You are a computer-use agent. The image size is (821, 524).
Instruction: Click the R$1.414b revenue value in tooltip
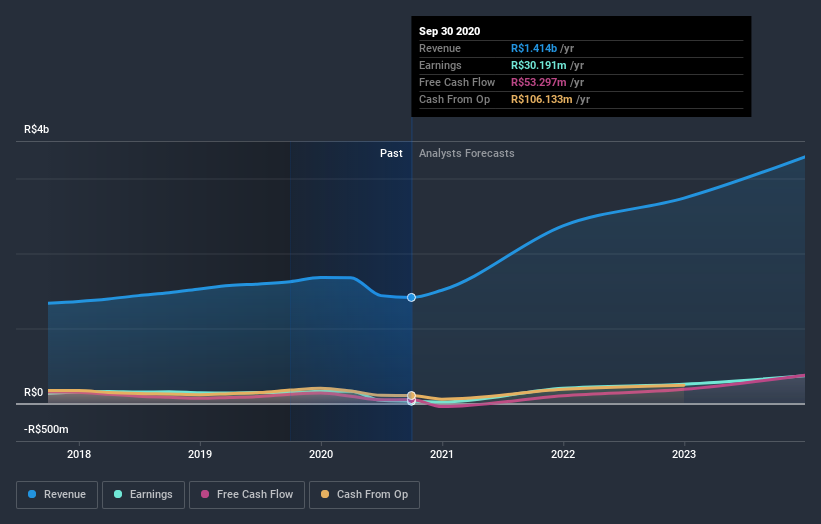[x=534, y=48]
